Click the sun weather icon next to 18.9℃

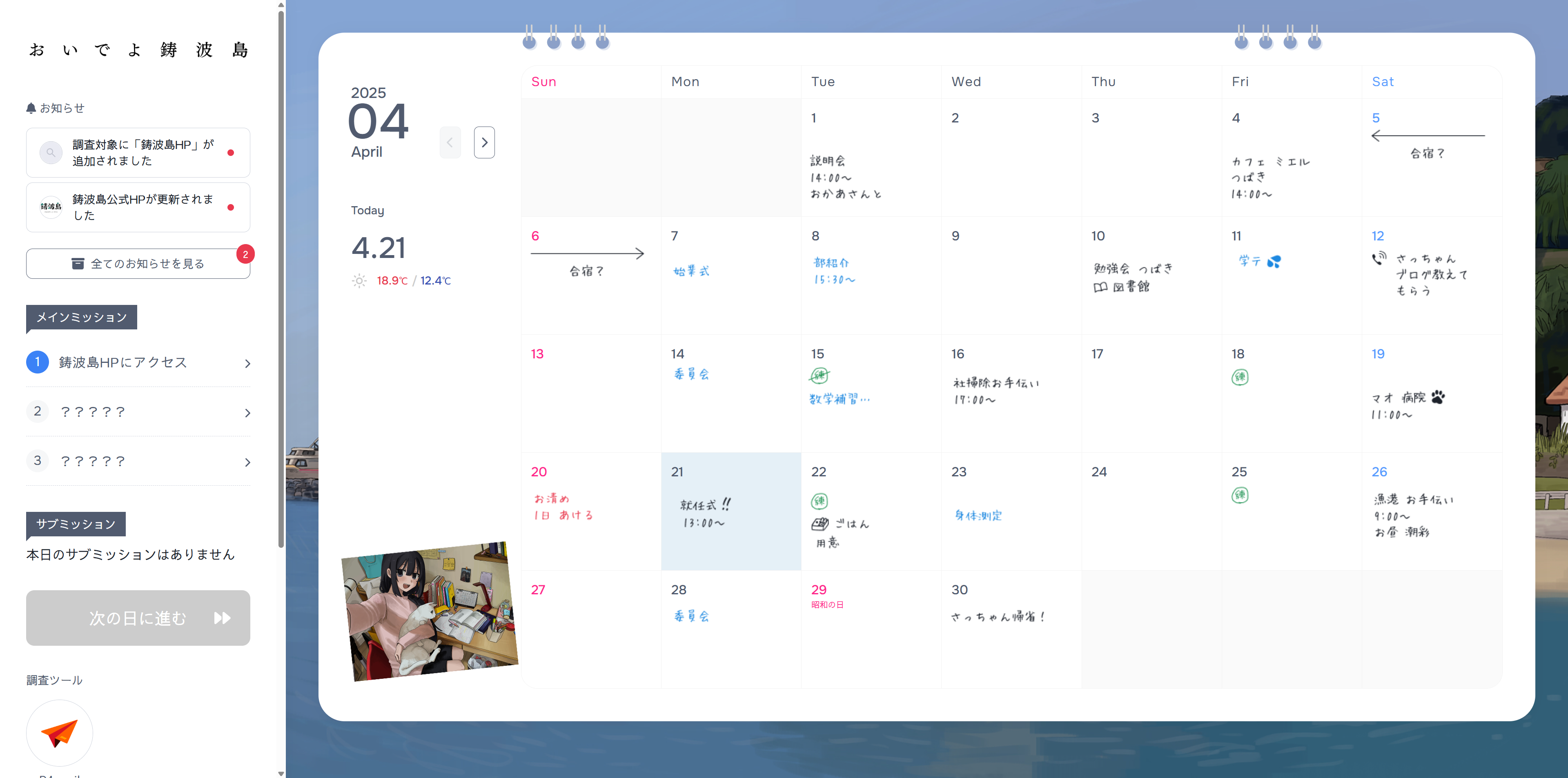coord(359,280)
